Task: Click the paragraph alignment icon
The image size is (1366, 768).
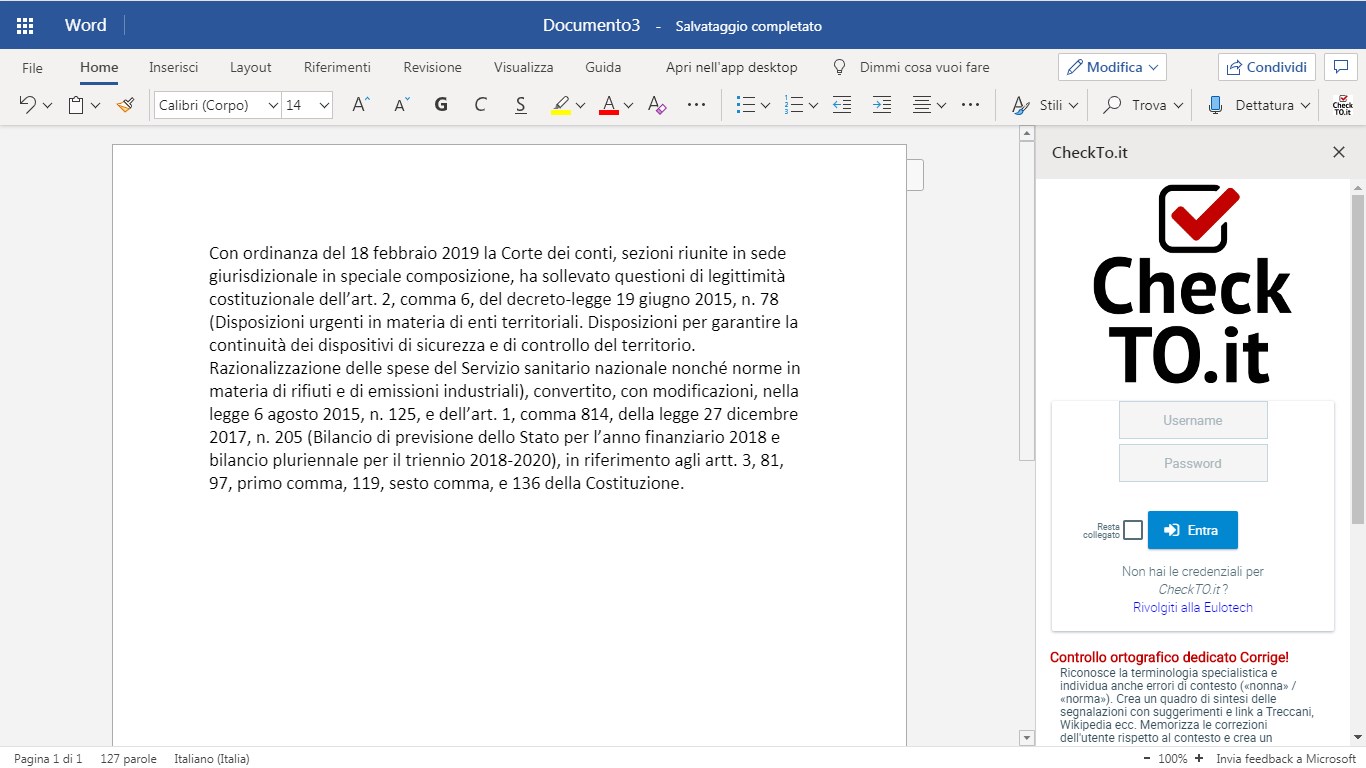Action: coord(922,105)
